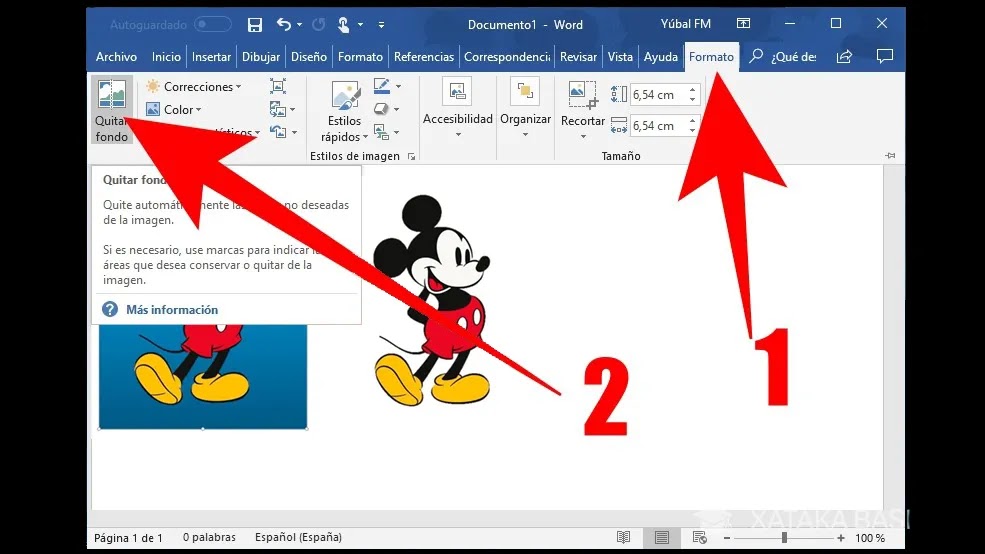Click the Recortar crop icon
The height and width of the screenshot is (554, 985).
(583, 95)
